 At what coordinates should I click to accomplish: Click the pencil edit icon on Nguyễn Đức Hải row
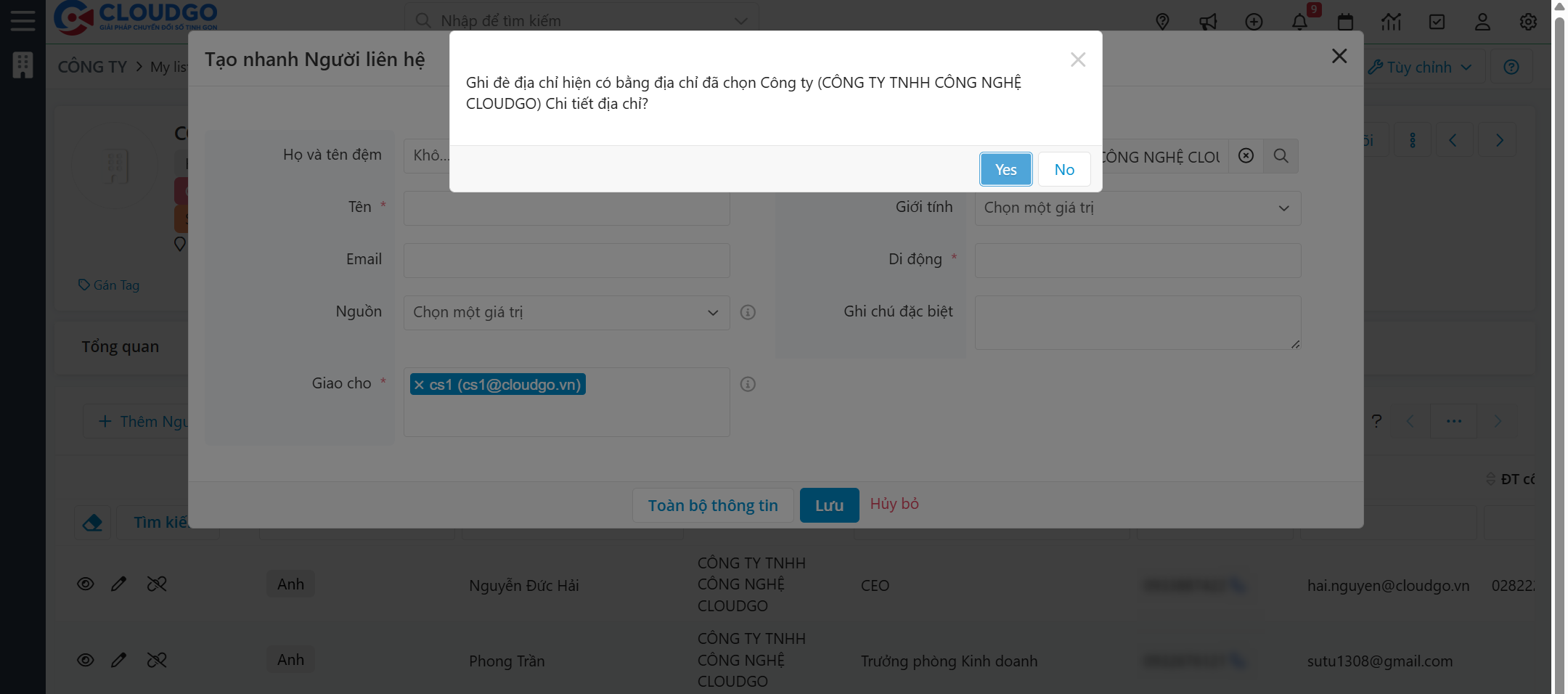pos(119,584)
